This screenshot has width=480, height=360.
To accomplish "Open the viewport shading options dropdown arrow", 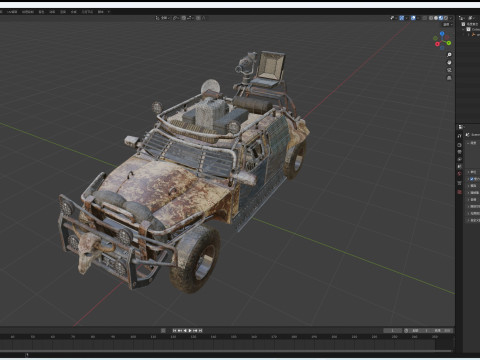I will click(x=451, y=18).
